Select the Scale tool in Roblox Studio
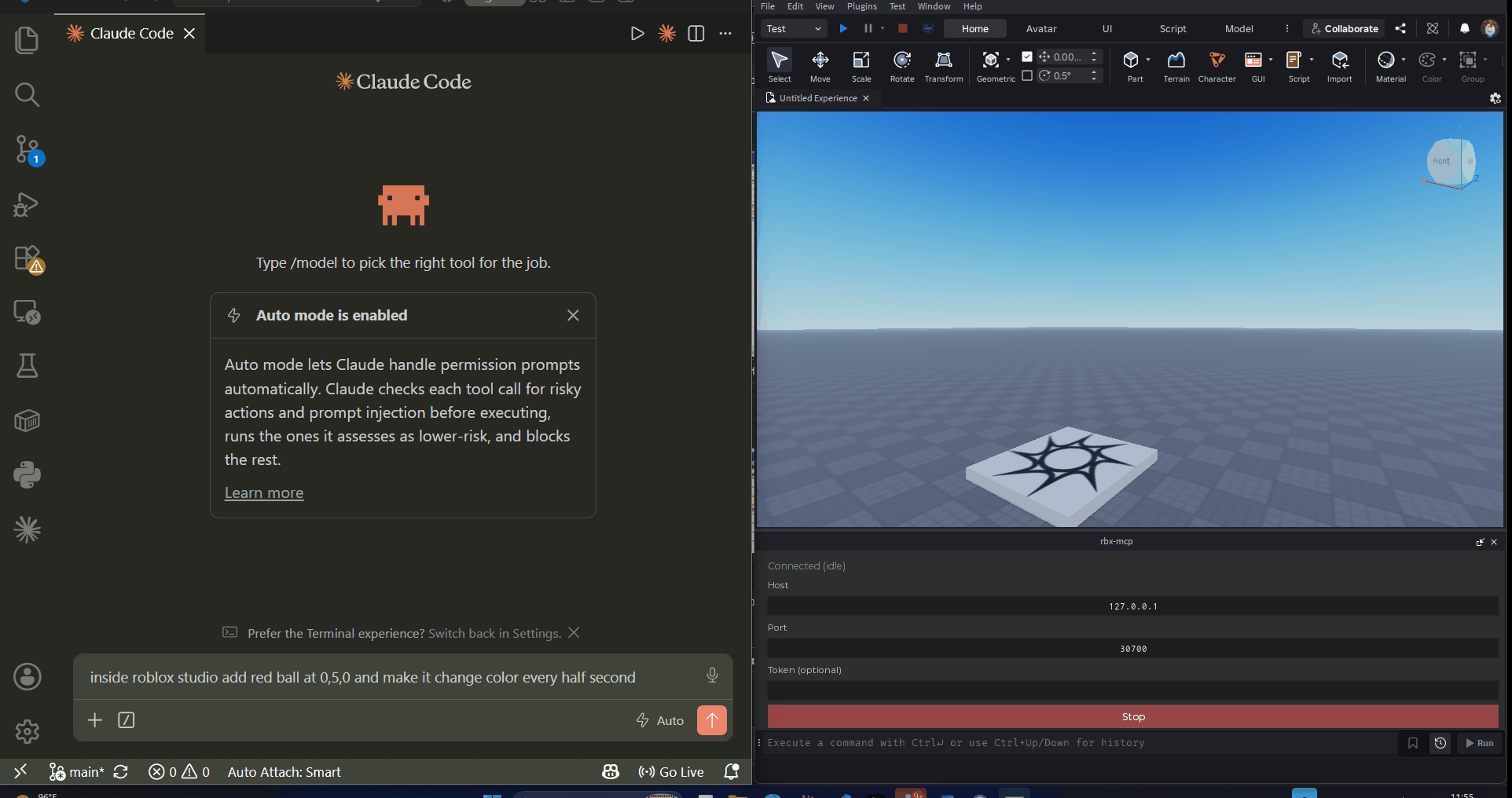Screen dimensions: 1512x798 pyautogui.click(x=861, y=65)
